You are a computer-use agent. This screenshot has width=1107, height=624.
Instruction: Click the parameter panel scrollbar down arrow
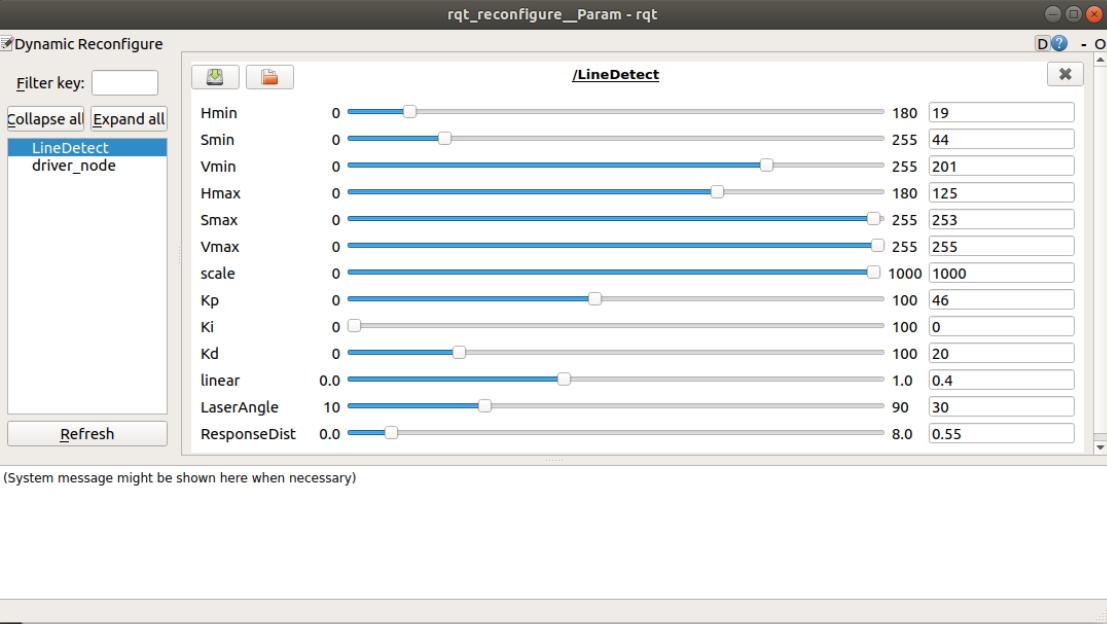click(x=1100, y=448)
